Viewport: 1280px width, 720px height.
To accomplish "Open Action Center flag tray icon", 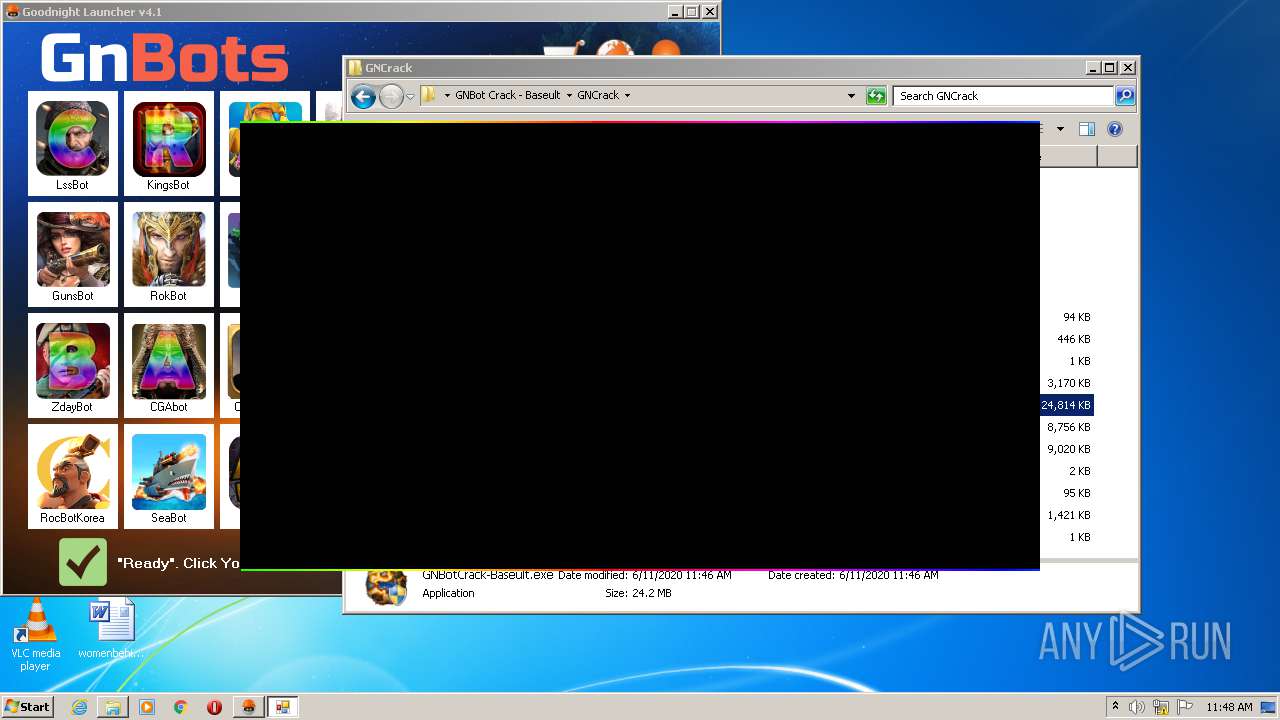I will tap(1184, 707).
